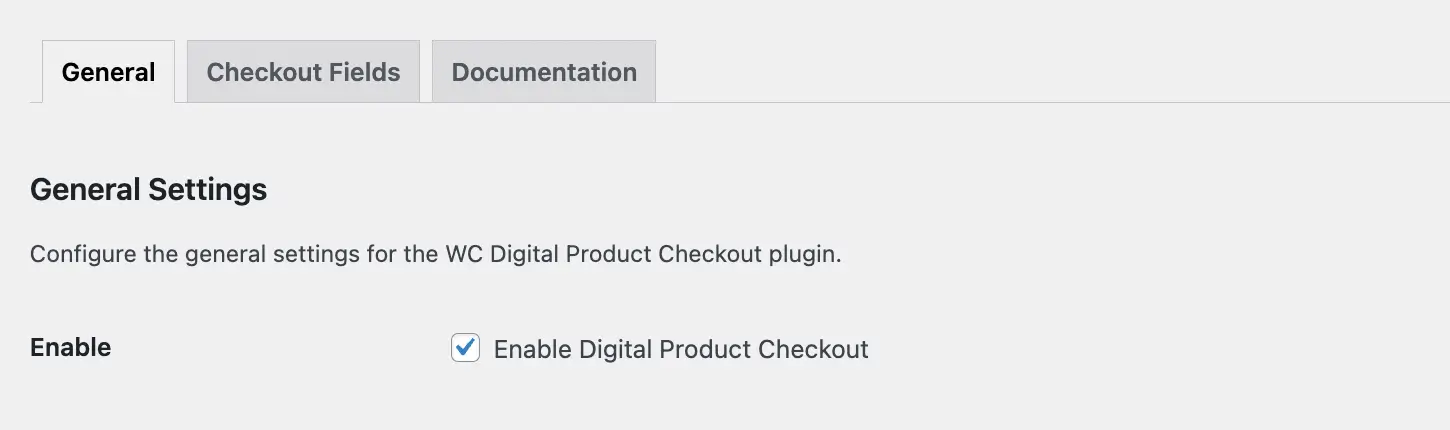
Task: Click the "Enable Digital Product Checkout" label text
Action: pos(681,349)
